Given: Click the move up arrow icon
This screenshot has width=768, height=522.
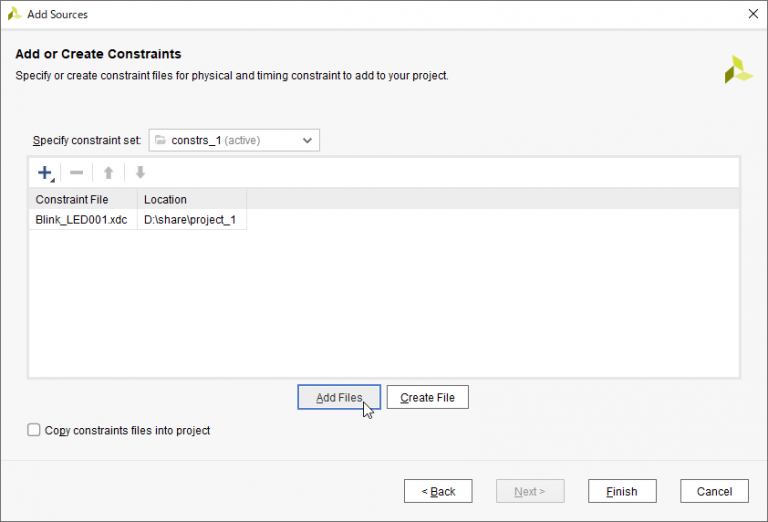Looking at the screenshot, I should [x=108, y=173].
